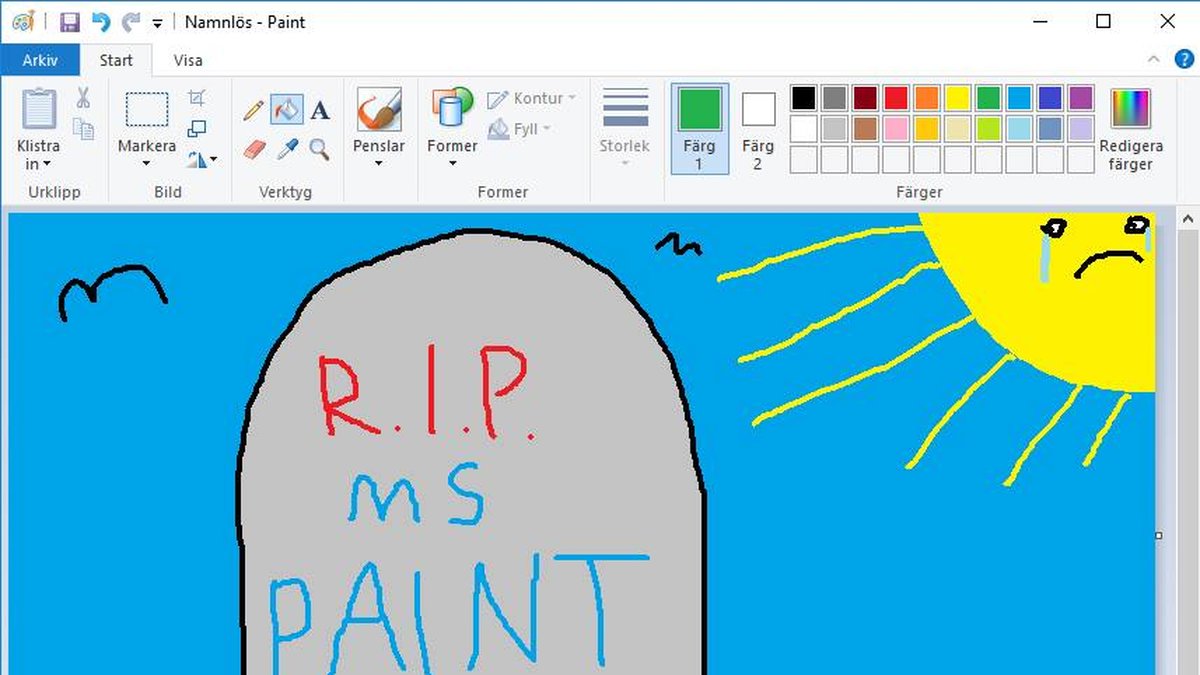1200x675 pixels.
Task: Click the Copy icon in Urklipp
Action: [x=83, y=129]
